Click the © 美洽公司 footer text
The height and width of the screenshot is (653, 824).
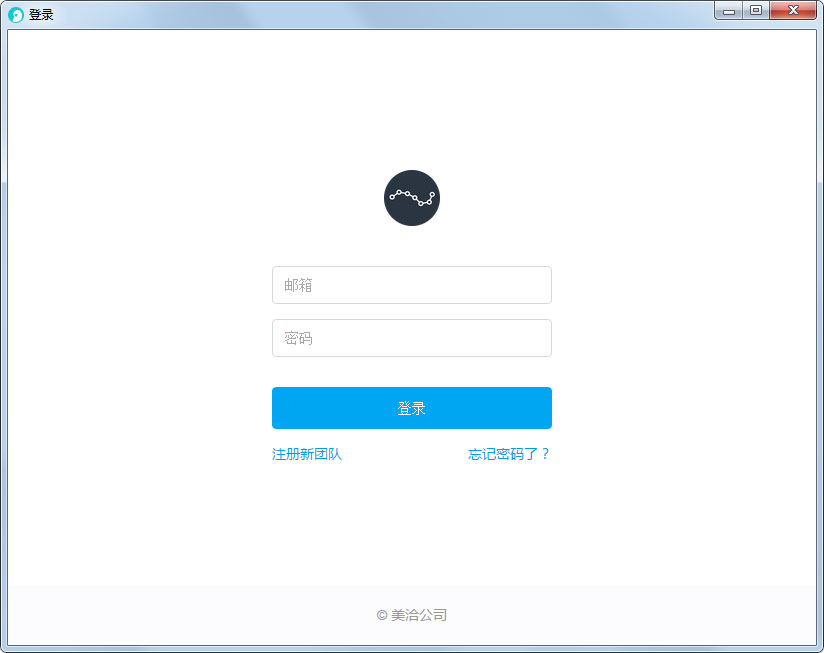[412, 615]
